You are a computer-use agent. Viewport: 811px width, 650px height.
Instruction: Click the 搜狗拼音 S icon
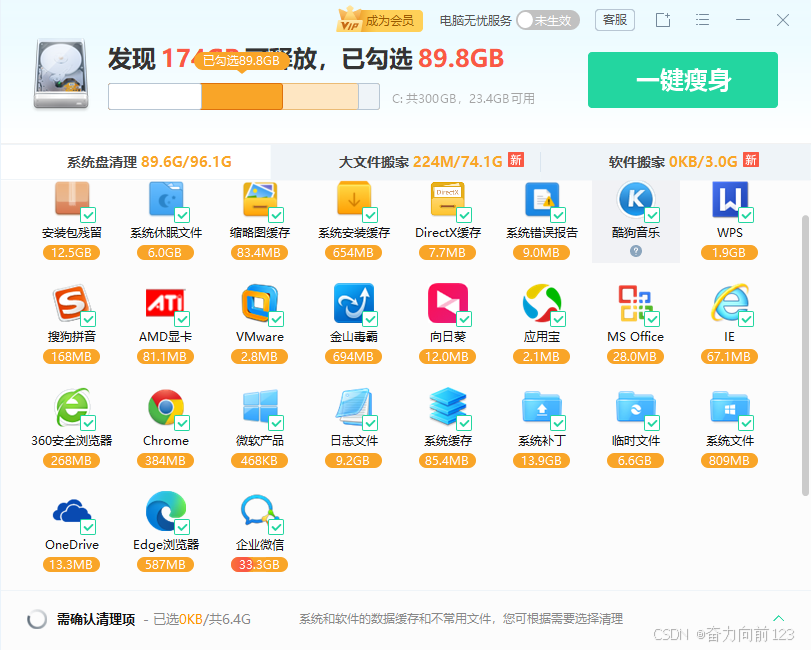[x=71, y=303]
